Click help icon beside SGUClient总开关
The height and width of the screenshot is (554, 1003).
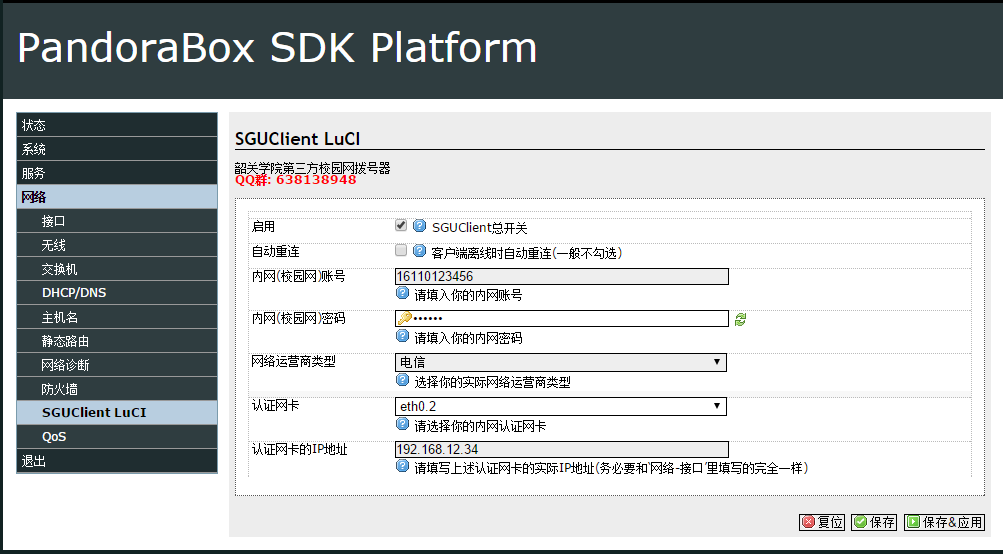click(x=420, y=225)
